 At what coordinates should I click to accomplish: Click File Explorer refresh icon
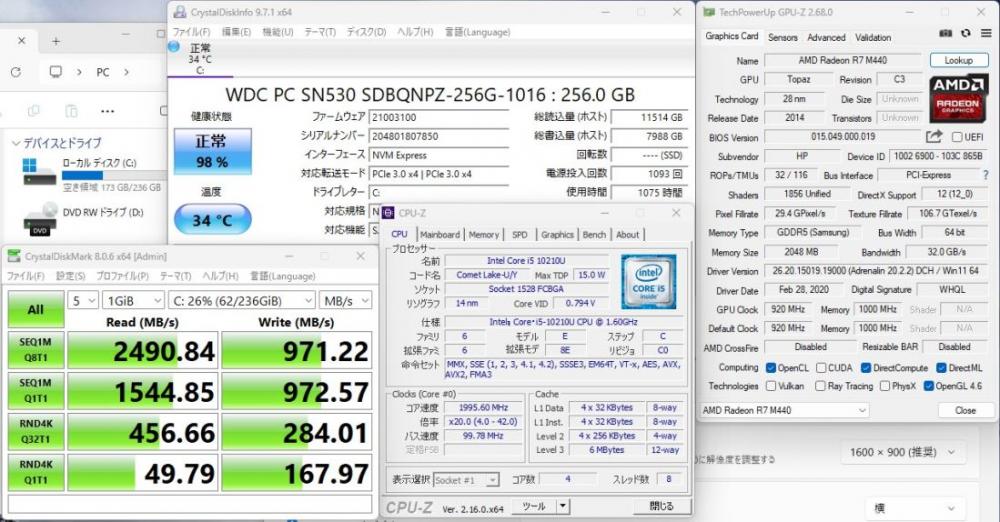point(16,72)
